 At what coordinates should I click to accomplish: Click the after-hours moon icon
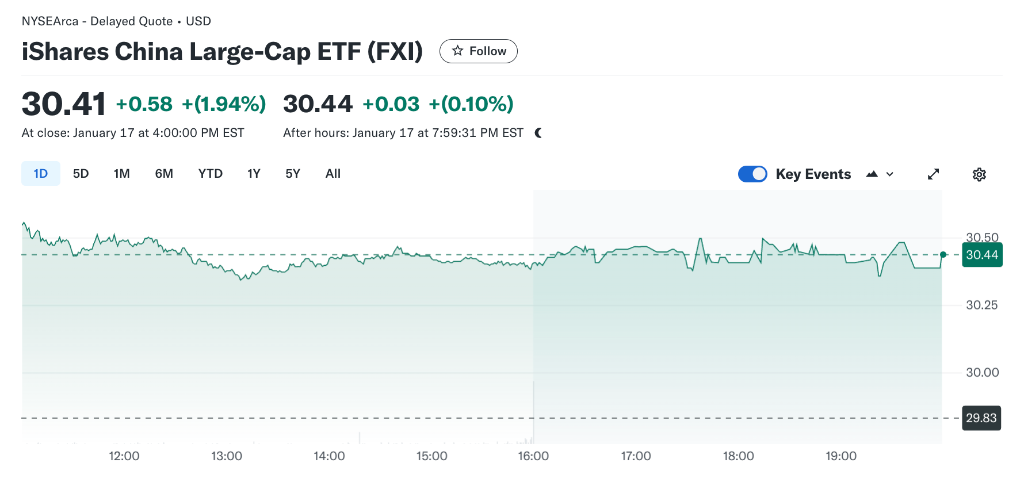(539, 132)
